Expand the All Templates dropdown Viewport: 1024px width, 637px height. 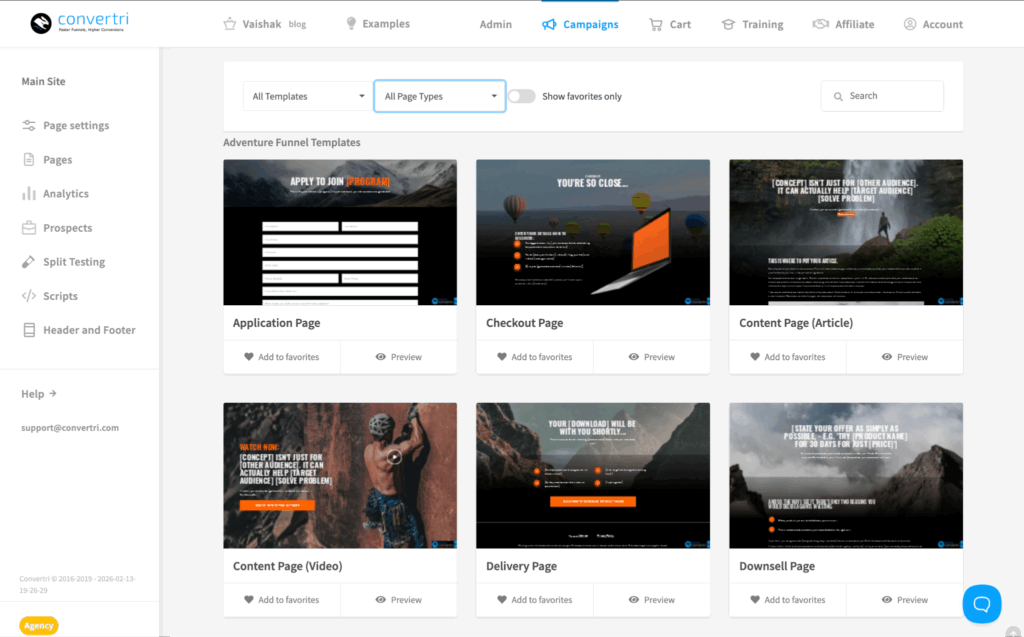pos(307,96)
